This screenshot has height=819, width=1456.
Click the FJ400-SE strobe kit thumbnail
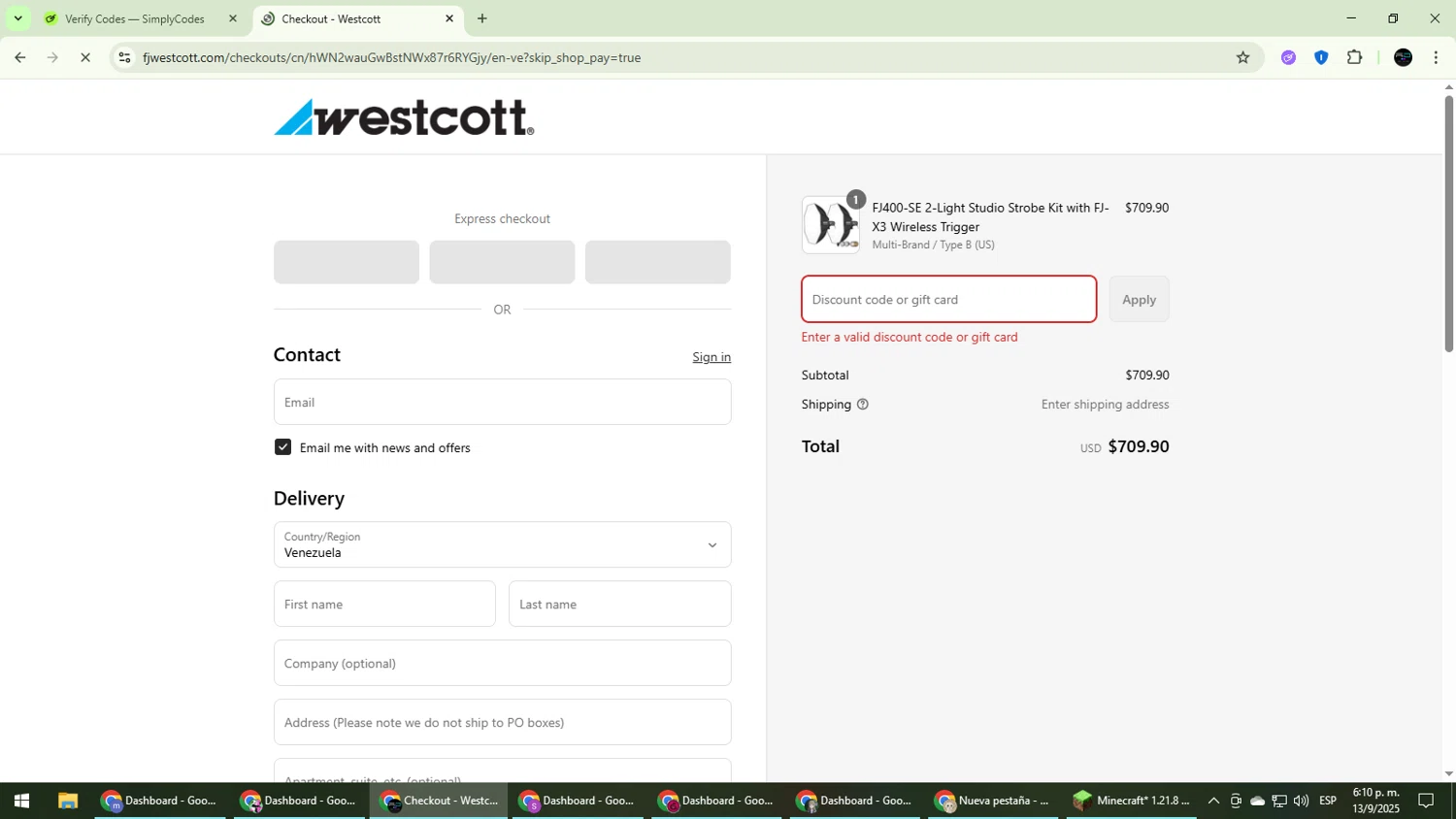831,225
